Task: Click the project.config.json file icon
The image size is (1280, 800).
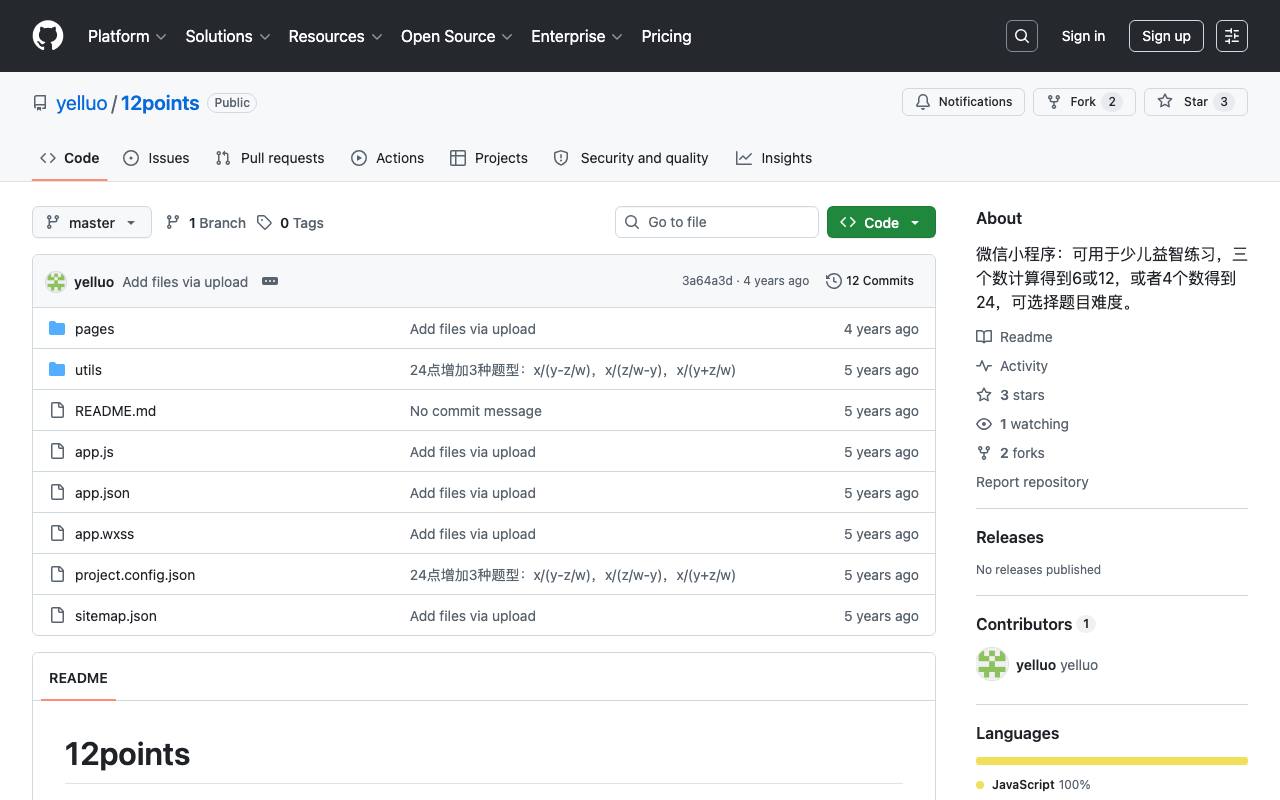Action: click(57, 575)
